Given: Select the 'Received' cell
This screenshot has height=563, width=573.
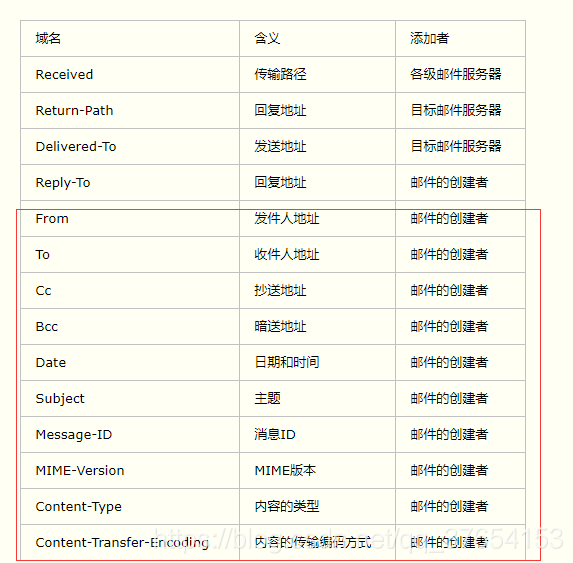Looking at the screenshot, I should pyautogui.click(x=130, y=75).
